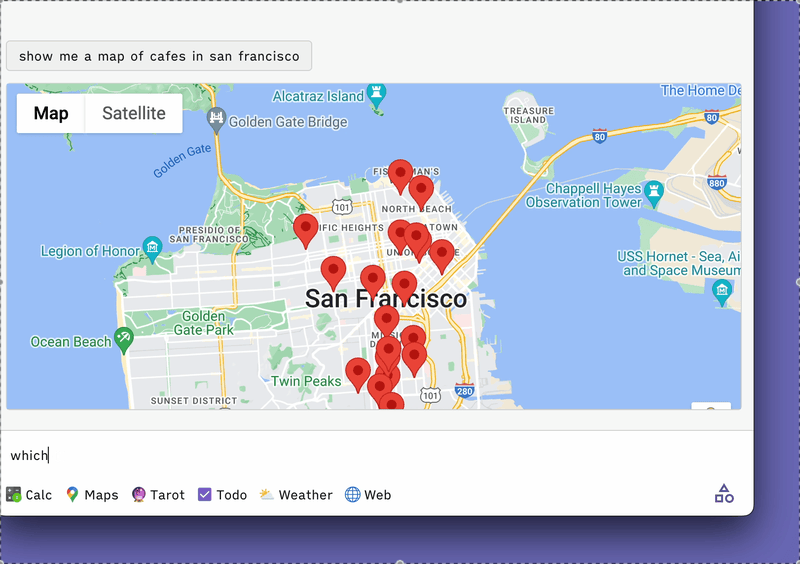Click the Ocean Beach label

71,341
